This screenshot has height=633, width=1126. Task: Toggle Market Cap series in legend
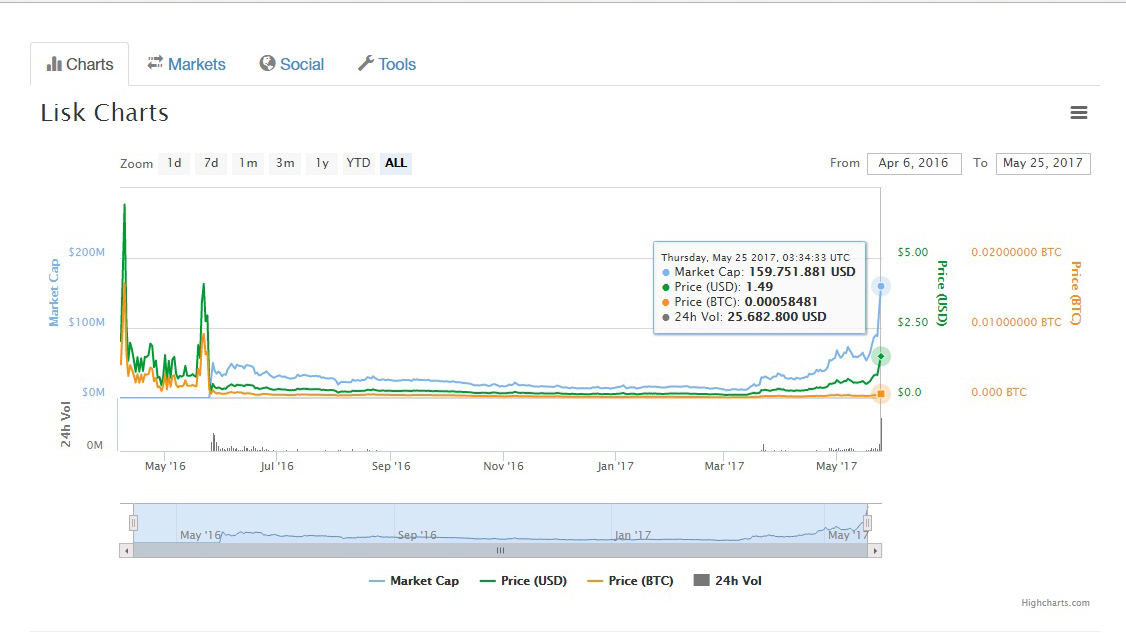coord(424,581)
